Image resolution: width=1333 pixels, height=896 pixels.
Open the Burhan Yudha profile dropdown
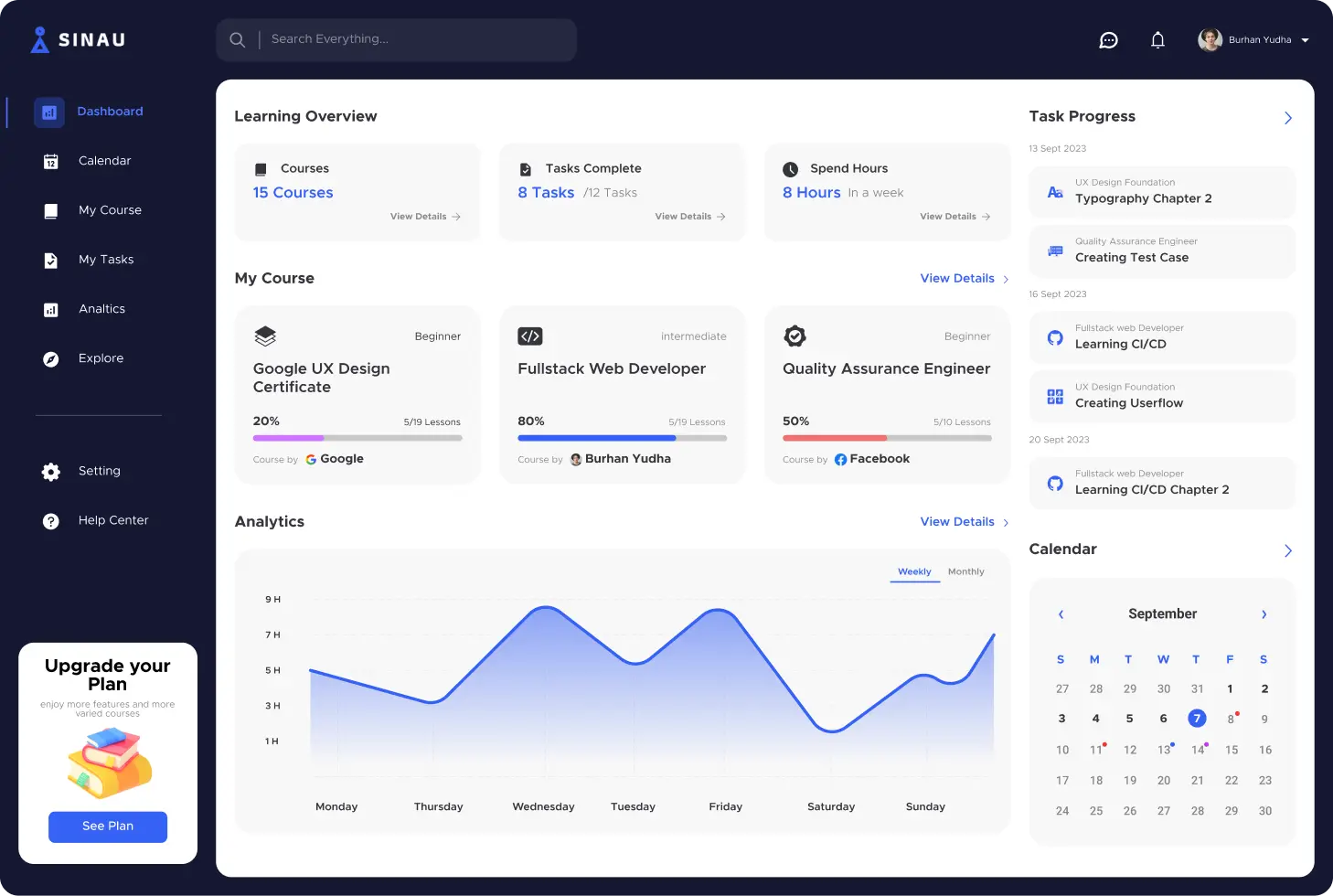point(1305,40)
